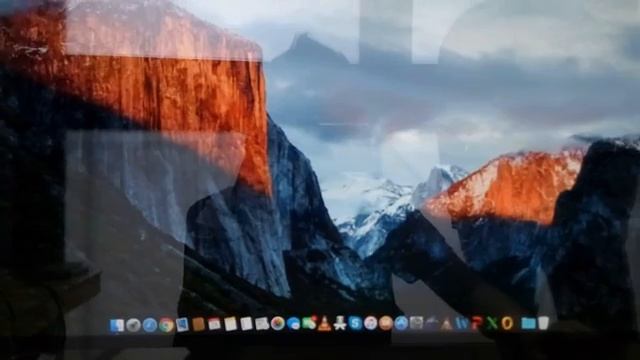
Task: Open green FaceTime icon with red badge
Action: click(309, 323)
